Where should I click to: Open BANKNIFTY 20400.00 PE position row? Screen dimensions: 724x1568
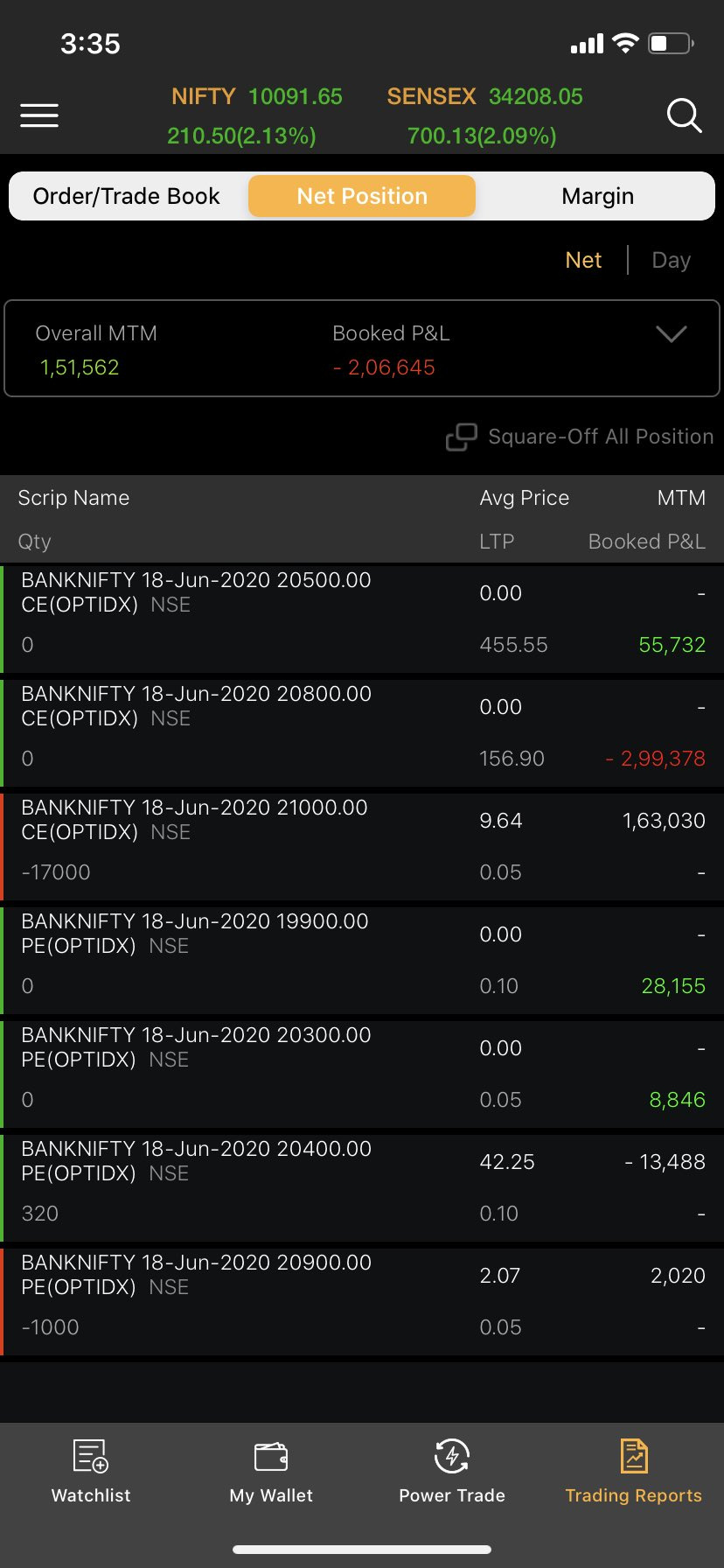coord(362,1186)
